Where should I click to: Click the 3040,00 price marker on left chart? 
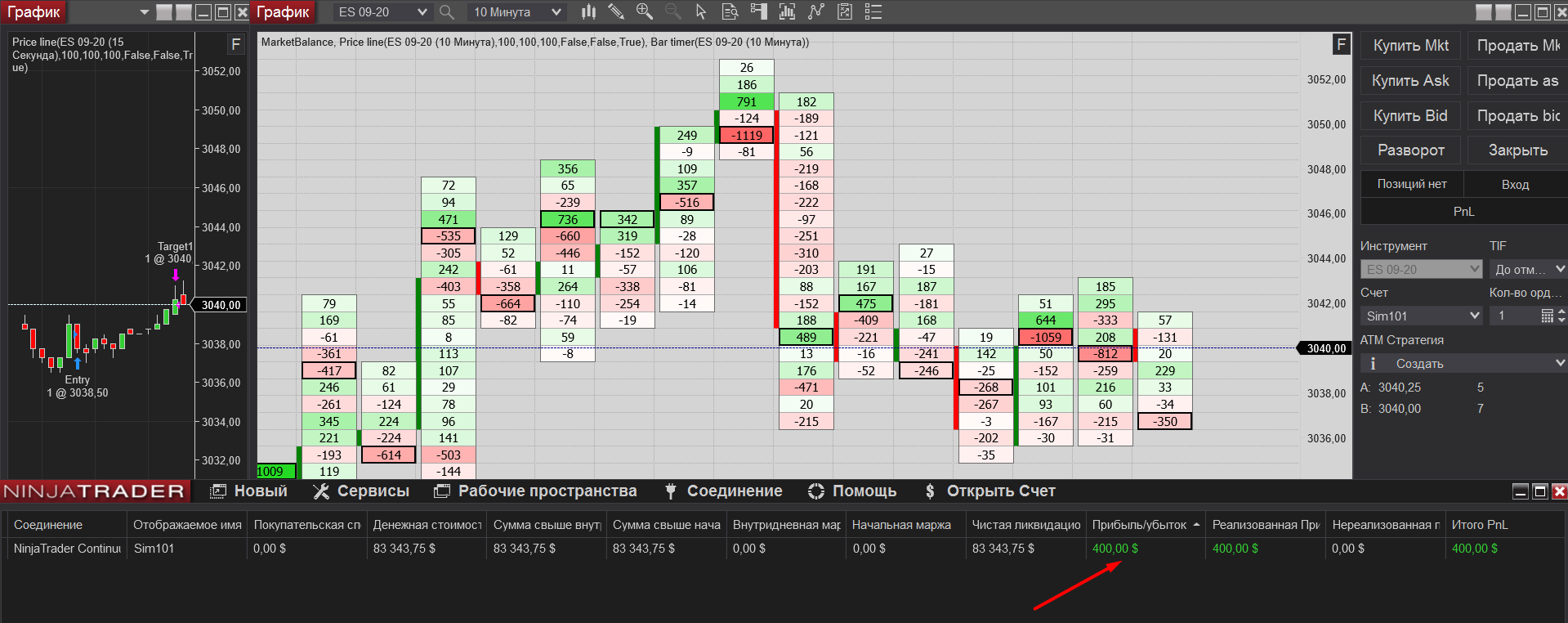click(220, 305)
